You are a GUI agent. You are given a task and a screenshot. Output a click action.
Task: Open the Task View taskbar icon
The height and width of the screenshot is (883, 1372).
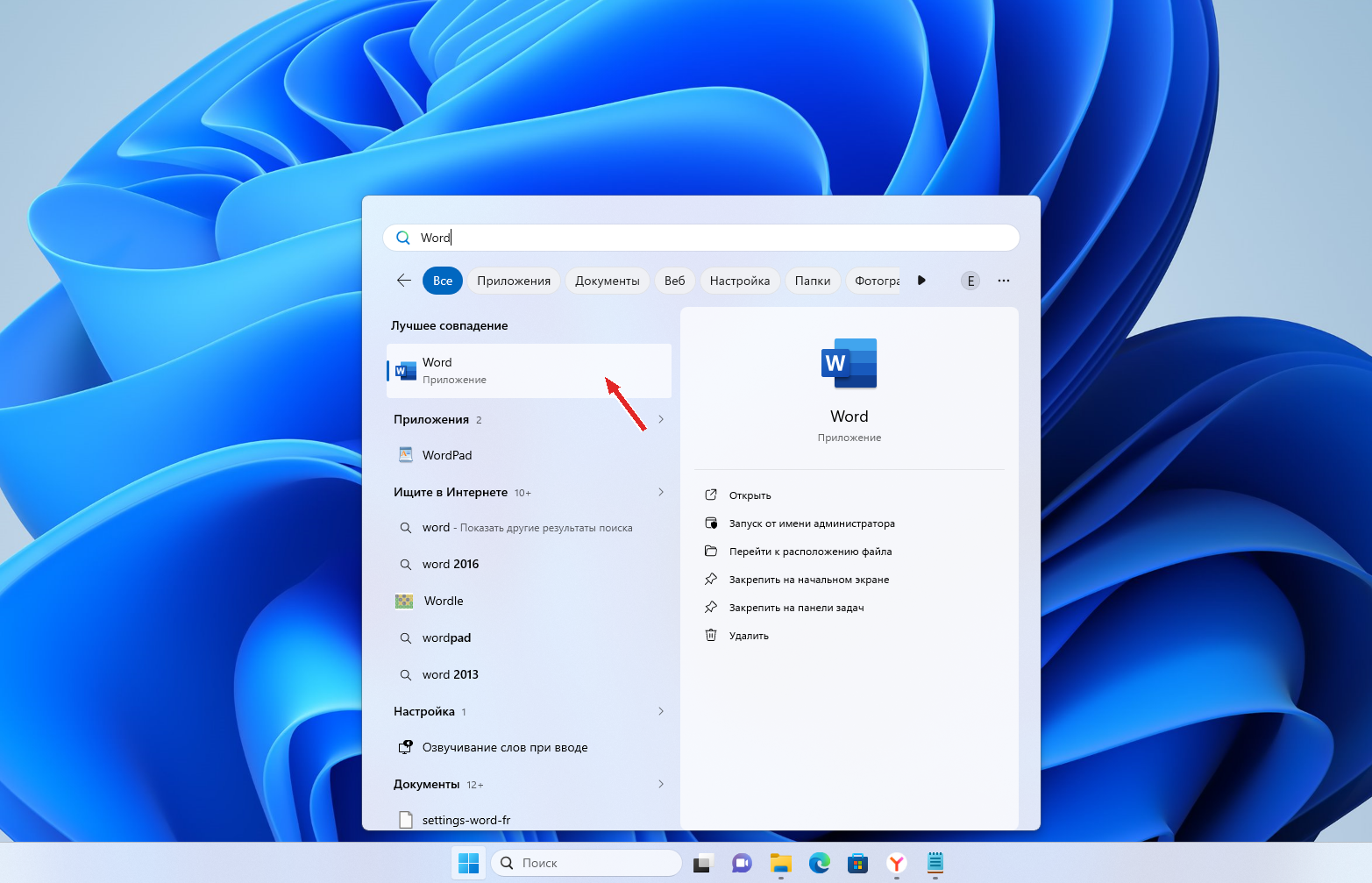704,863
